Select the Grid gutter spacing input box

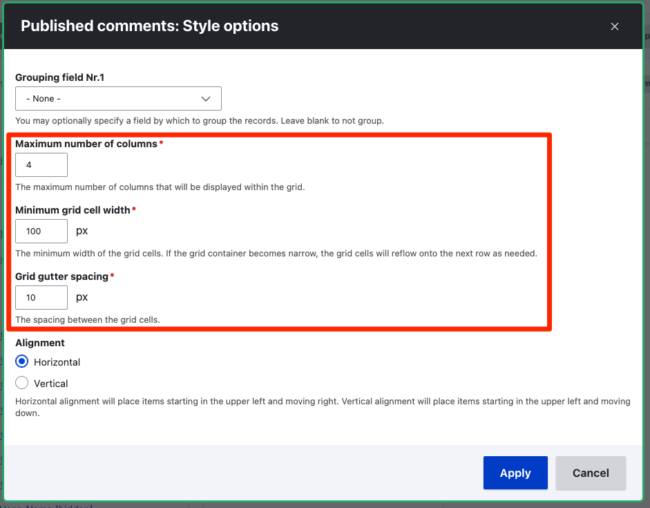coord(41,297)
